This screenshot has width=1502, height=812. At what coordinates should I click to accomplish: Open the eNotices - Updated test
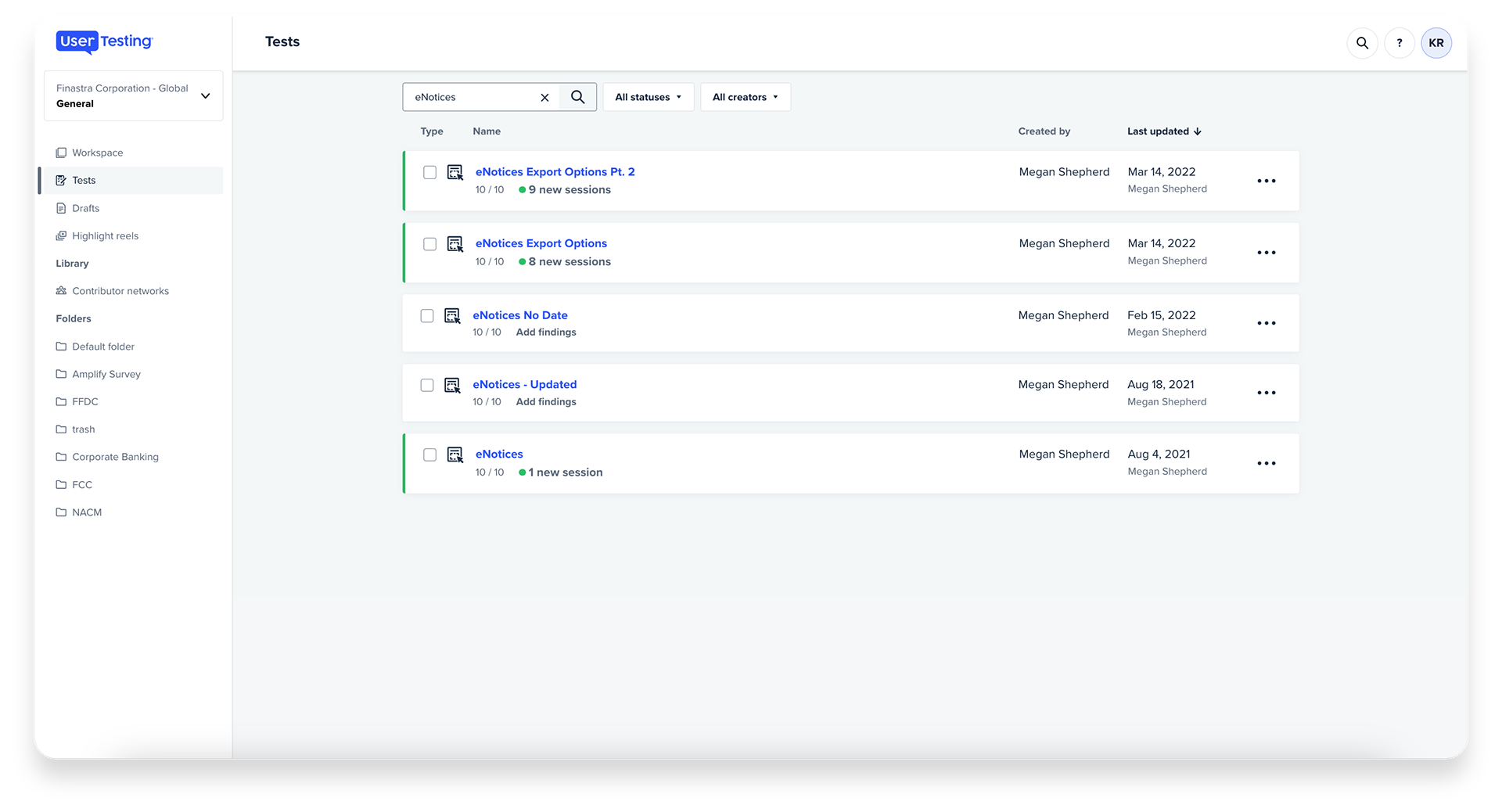[524, 384]
